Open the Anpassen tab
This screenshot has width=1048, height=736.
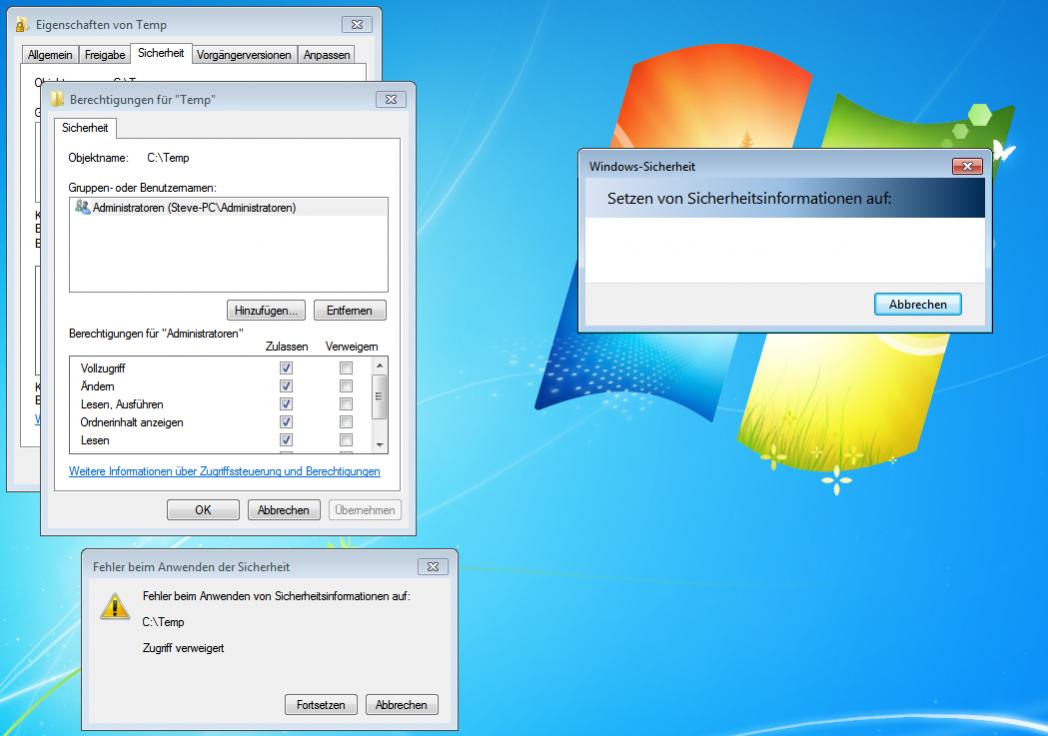[327, 55]
